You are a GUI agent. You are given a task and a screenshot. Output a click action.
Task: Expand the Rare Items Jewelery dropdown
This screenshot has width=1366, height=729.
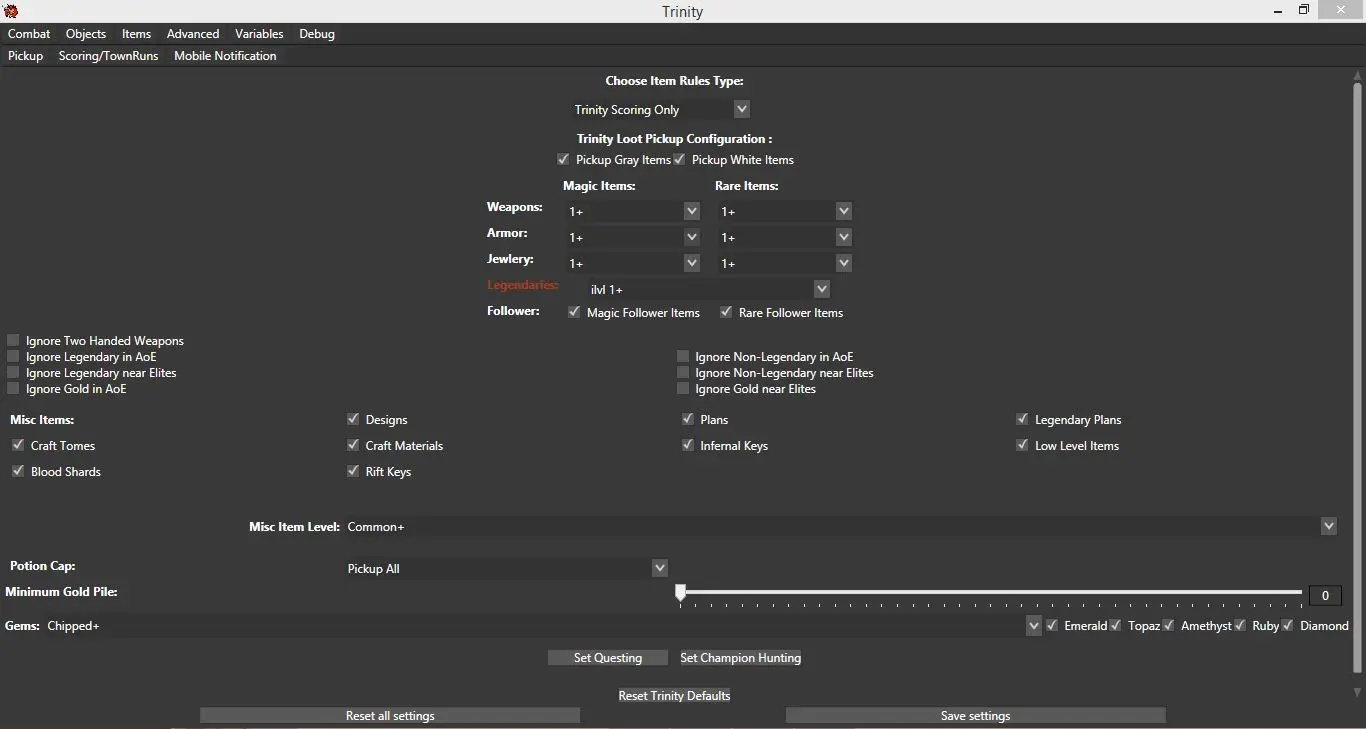tap(843, 263)
